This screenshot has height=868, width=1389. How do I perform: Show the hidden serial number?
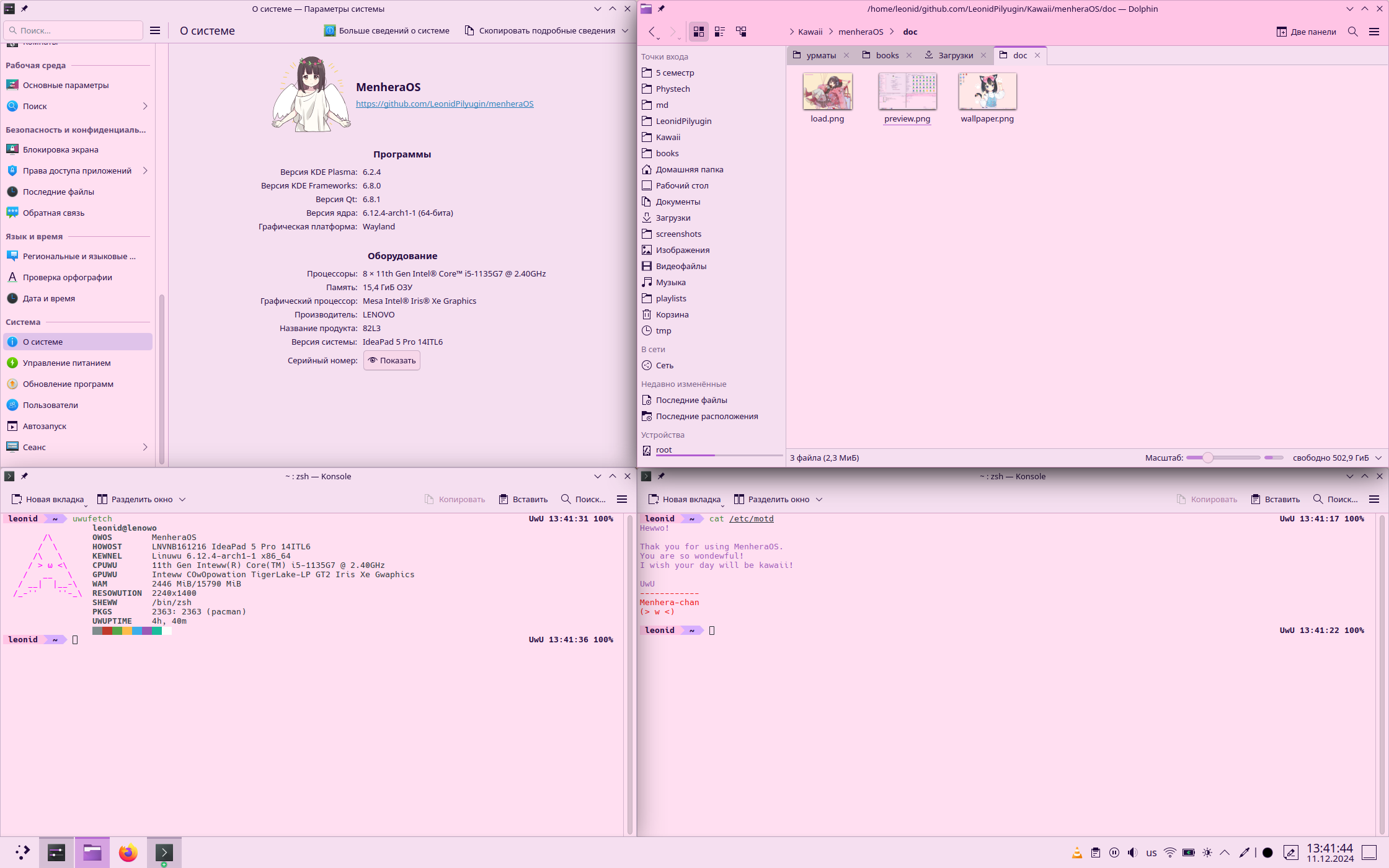392,360
